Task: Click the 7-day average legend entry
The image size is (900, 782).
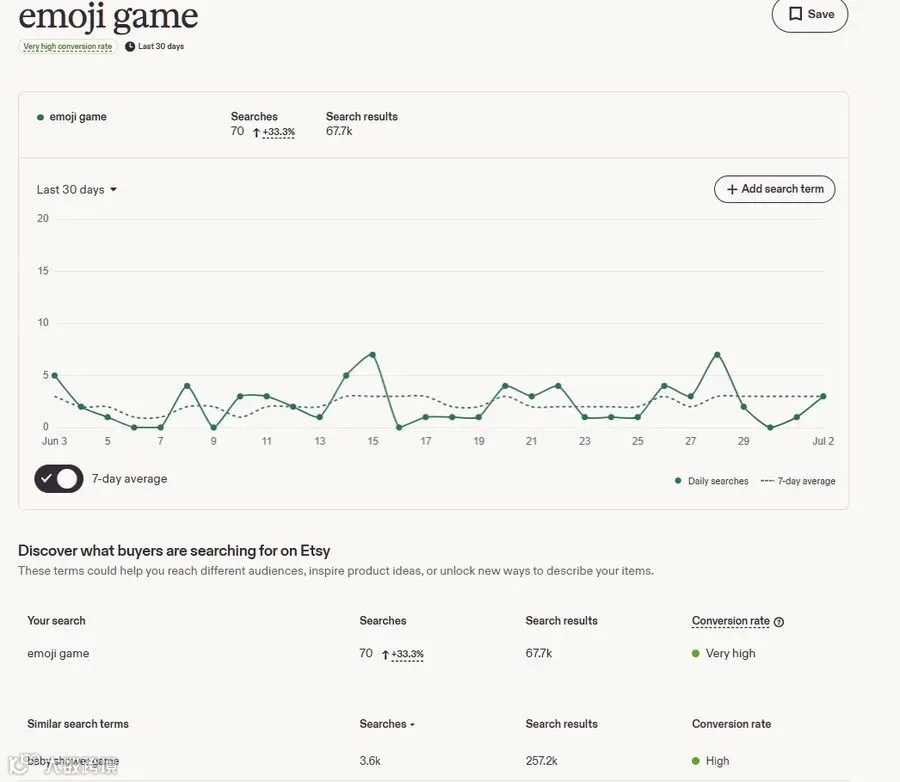Action: (x=798, y=481)
